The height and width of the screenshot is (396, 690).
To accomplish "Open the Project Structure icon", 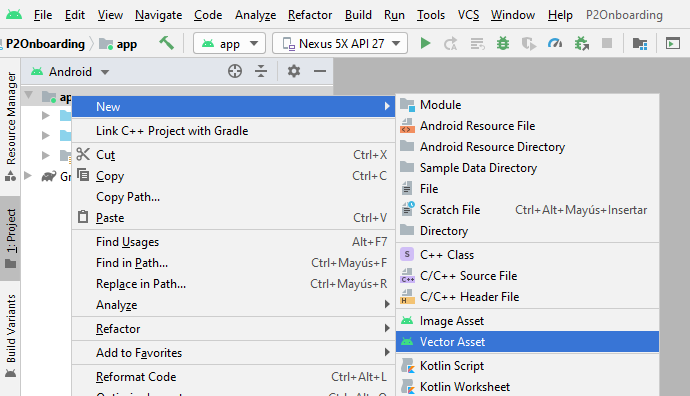I will (x=639, y=44).
